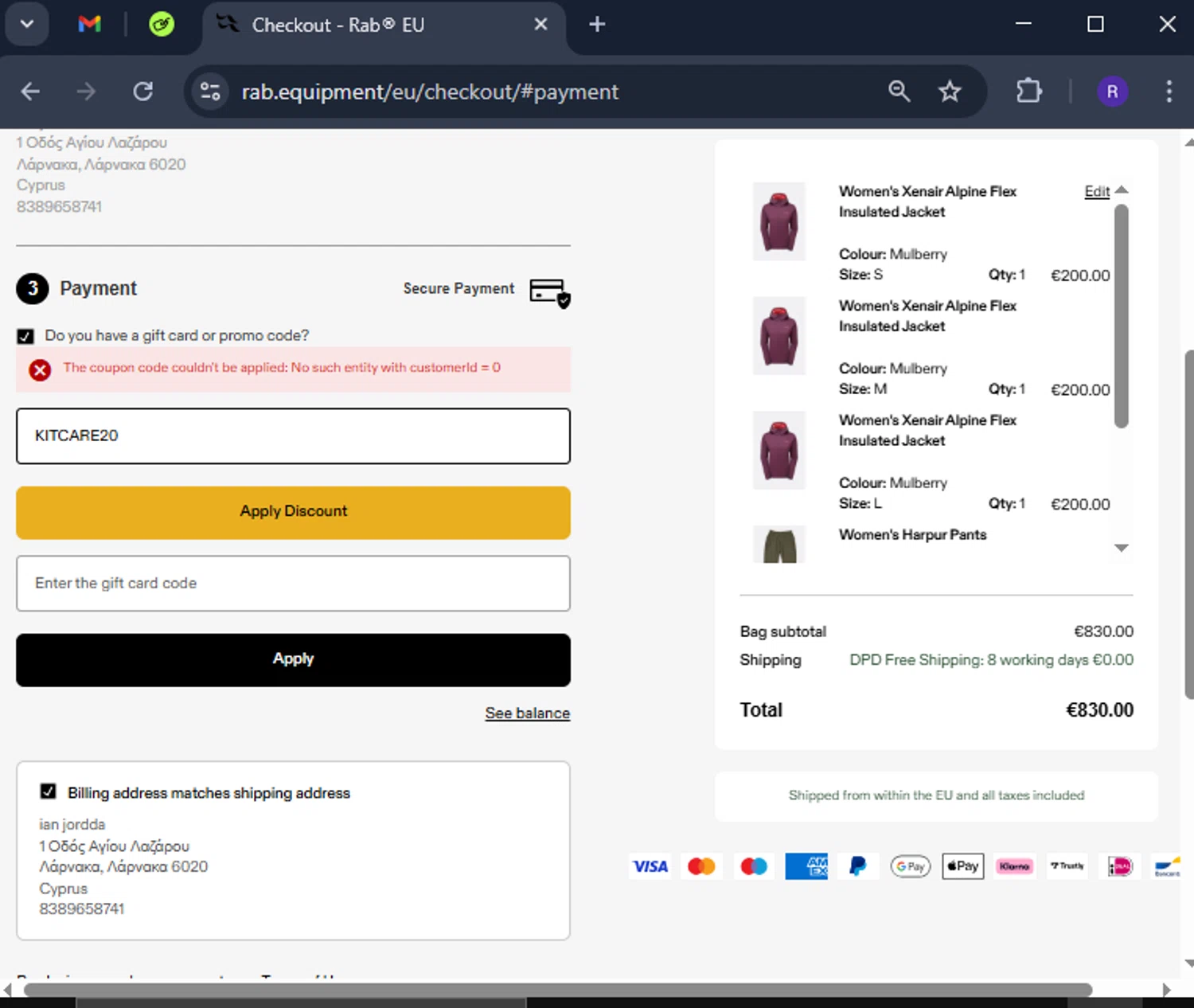The image size is (1194, 1008).
Task: Open the Gmail pinned tab
Action: 90,24
